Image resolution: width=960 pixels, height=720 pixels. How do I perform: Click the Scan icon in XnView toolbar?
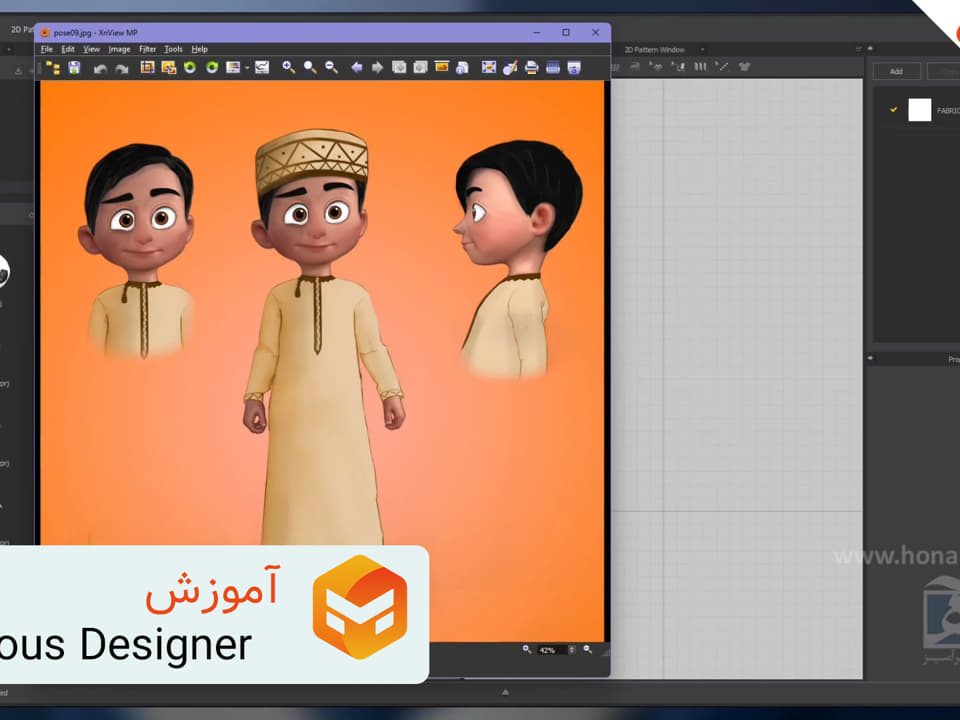tap(553, 67)
